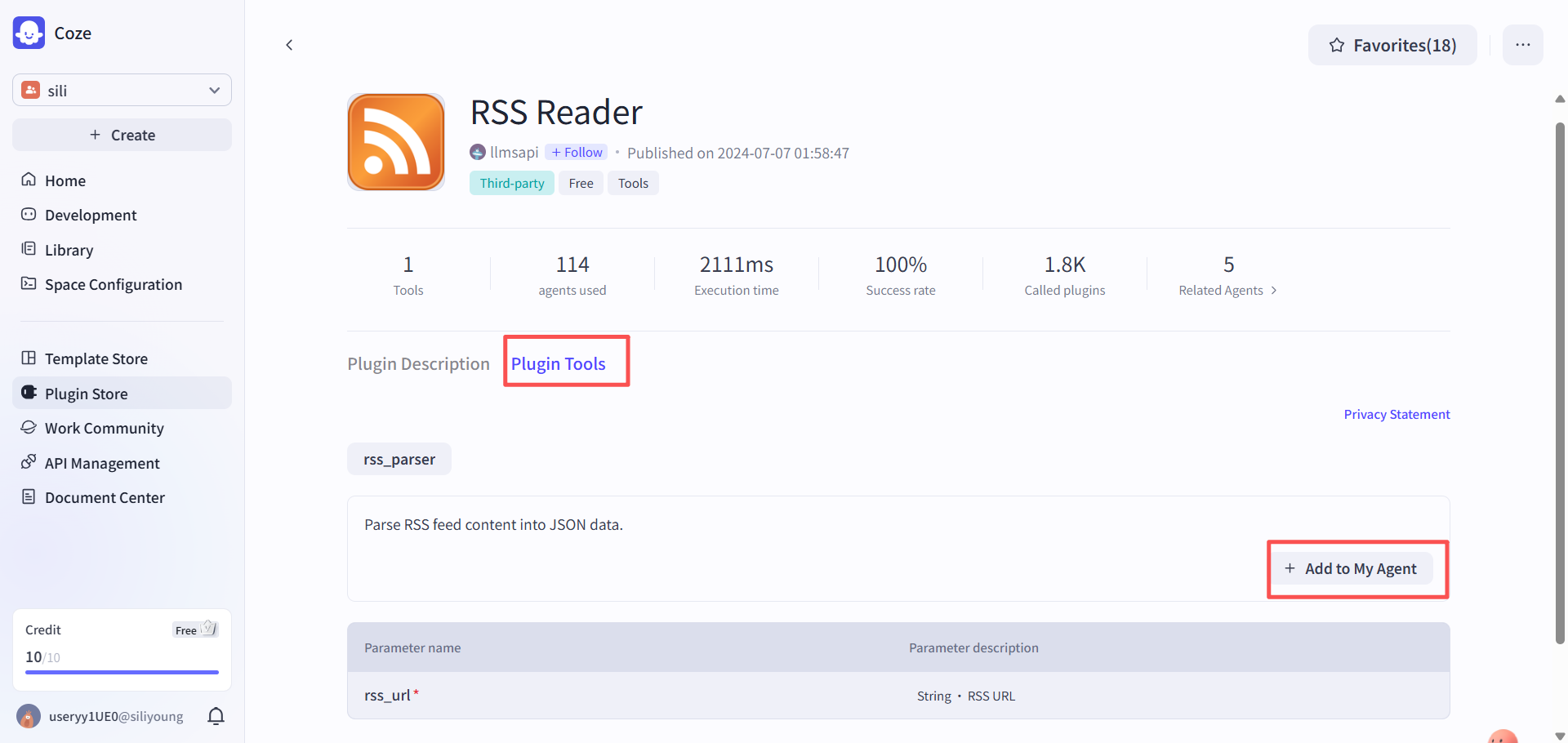Click the Free tag under title
The image size is (1568, 743).
coord(581,183)
